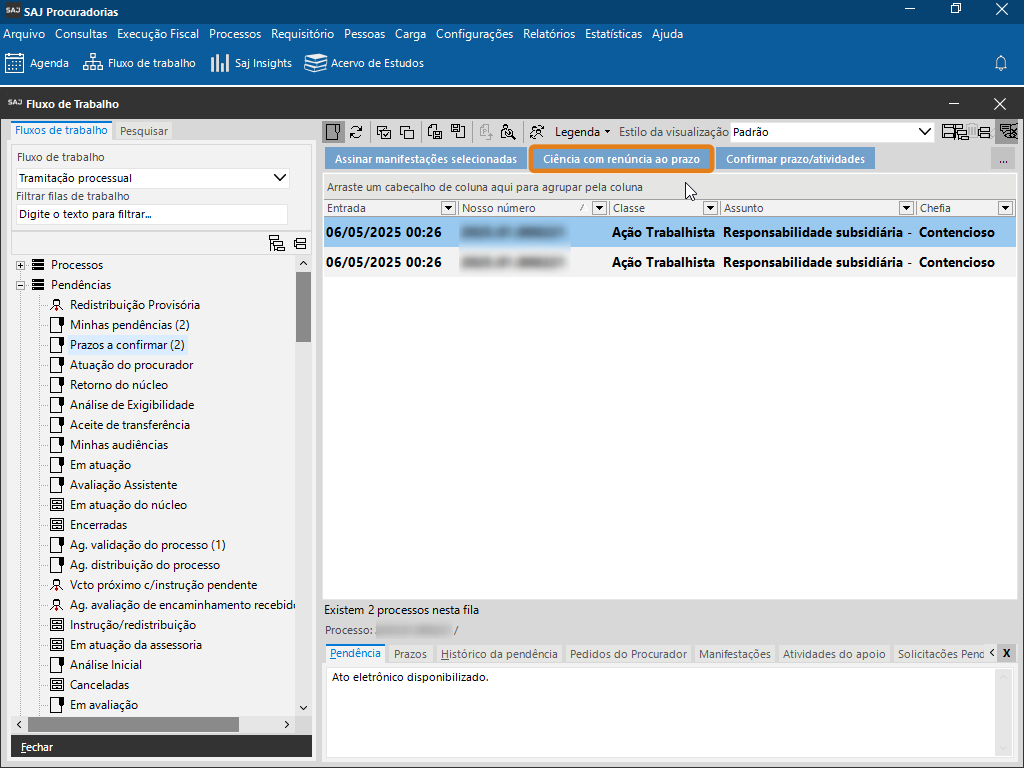Select Vcto próximo c/instrução pendente
The image size is (1024, 768).
[x=163, y=585]
